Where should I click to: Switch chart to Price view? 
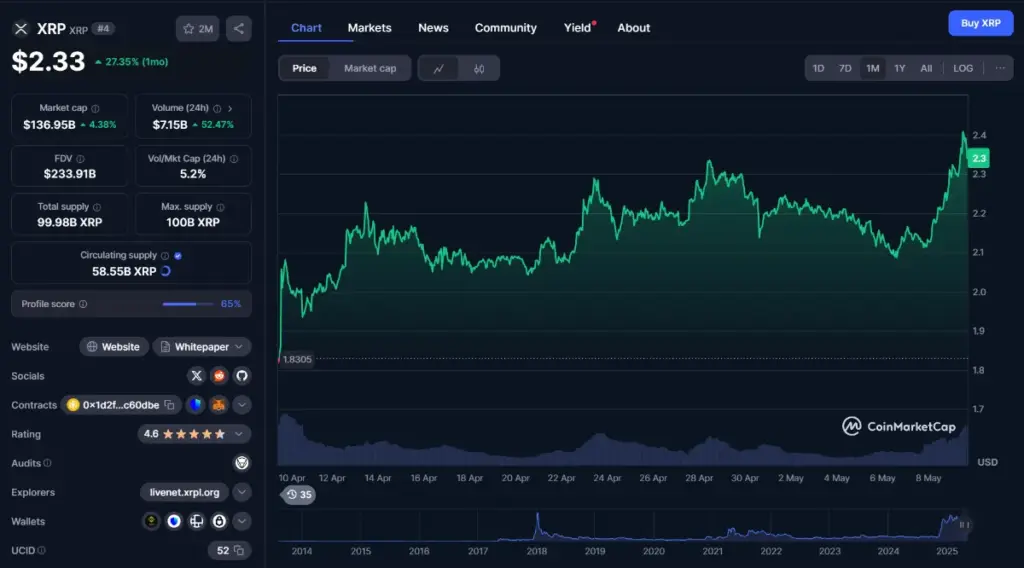(304, 68)
